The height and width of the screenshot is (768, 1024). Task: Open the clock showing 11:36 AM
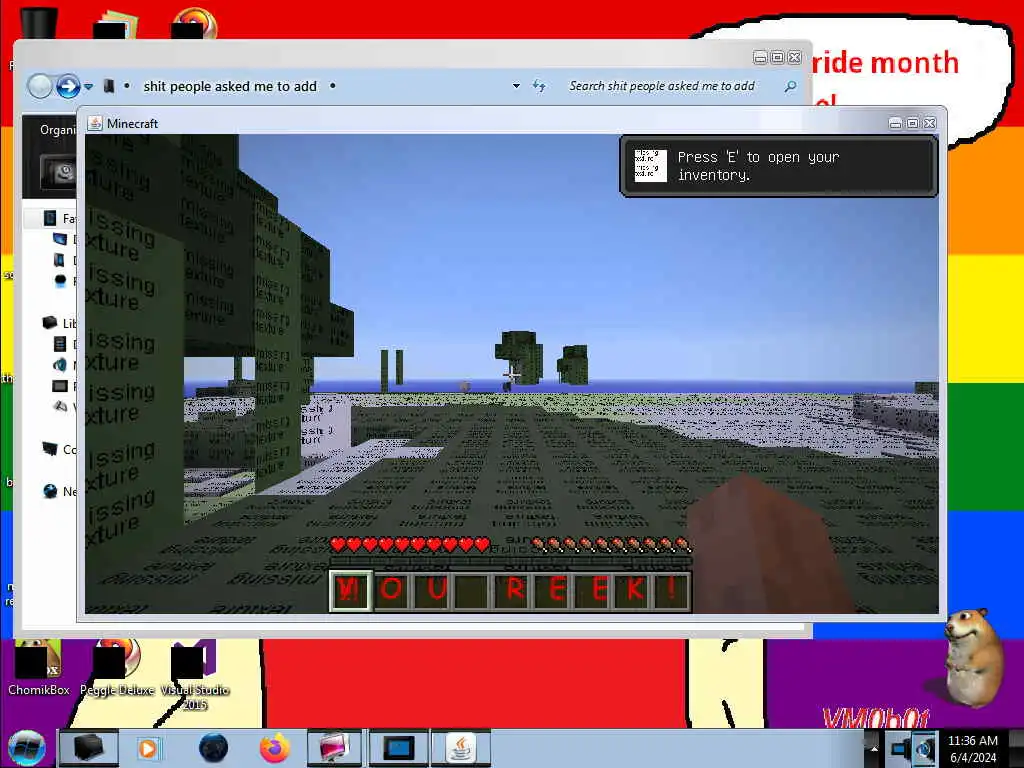972,749
